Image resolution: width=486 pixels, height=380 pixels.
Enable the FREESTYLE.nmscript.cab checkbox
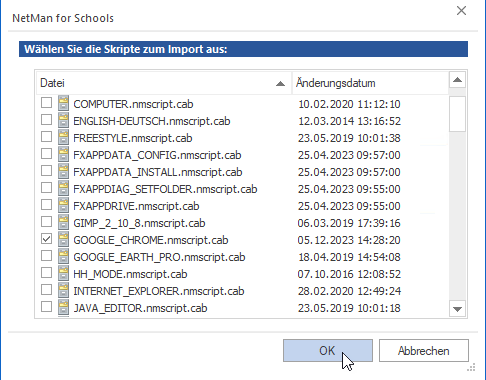(x=47, y=137)
